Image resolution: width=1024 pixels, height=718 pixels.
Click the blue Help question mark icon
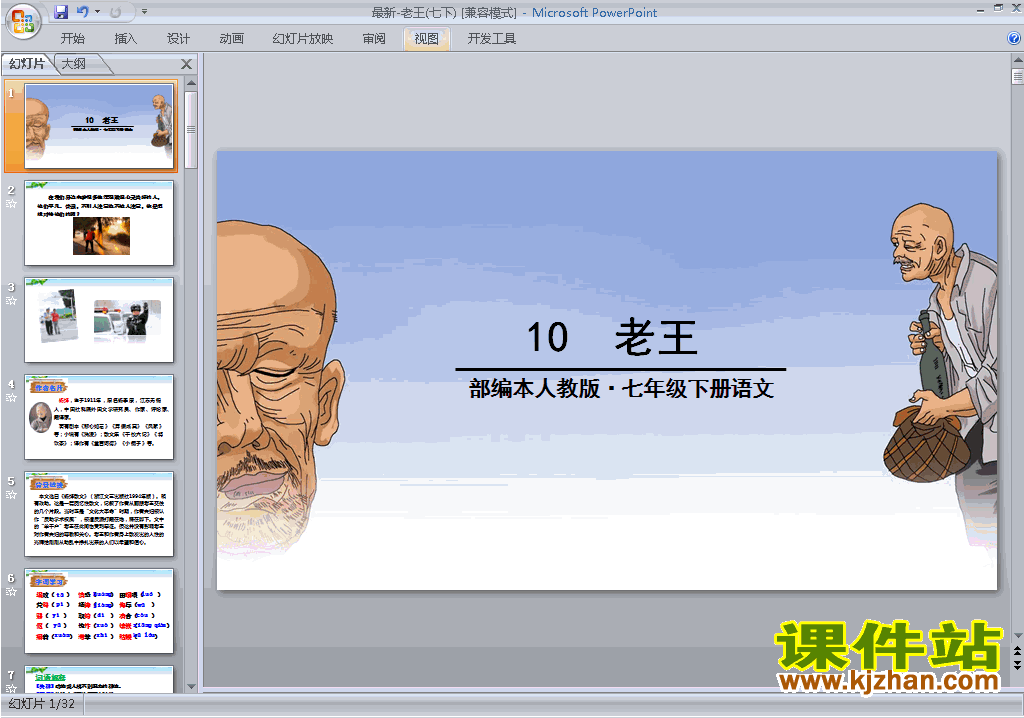pos(1014,39)
